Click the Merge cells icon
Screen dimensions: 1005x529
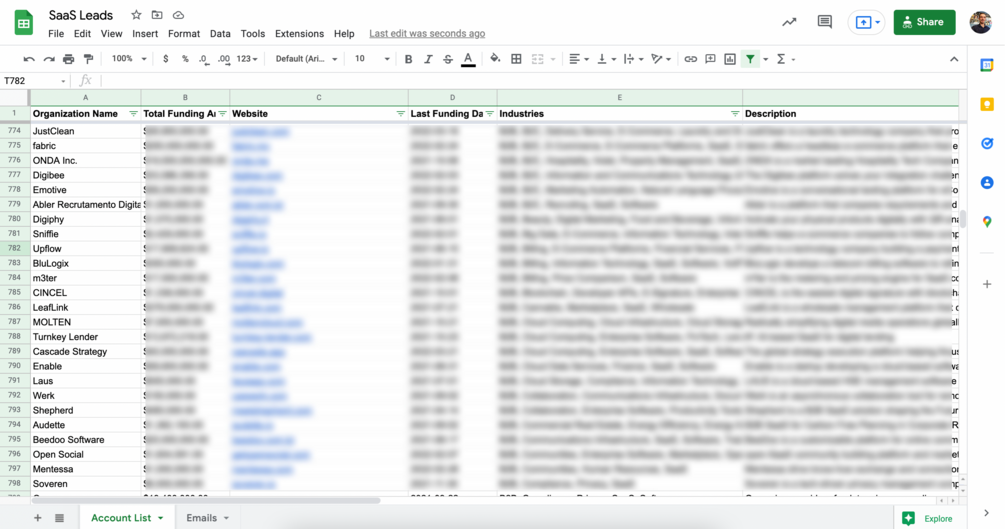pos(538,59)
